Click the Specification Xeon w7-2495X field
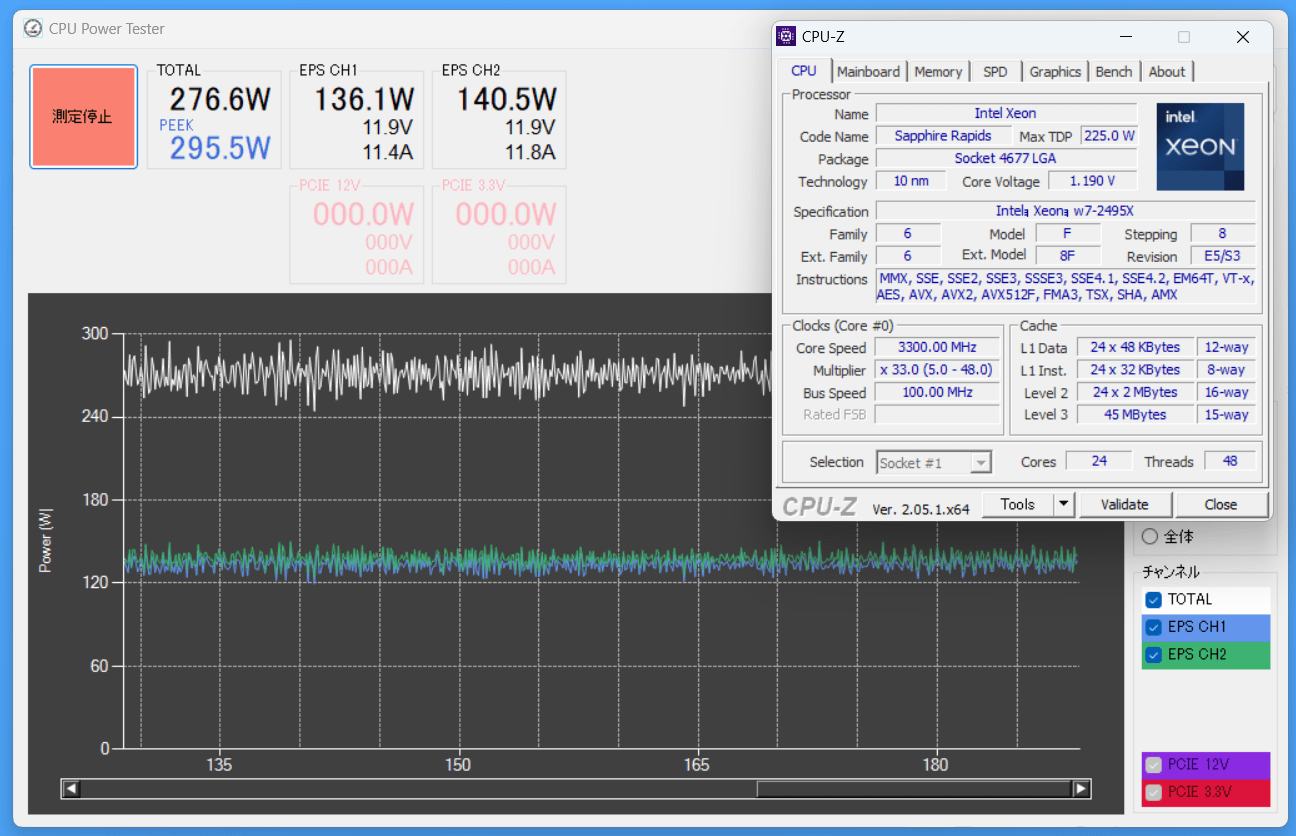 (1065, 211)
